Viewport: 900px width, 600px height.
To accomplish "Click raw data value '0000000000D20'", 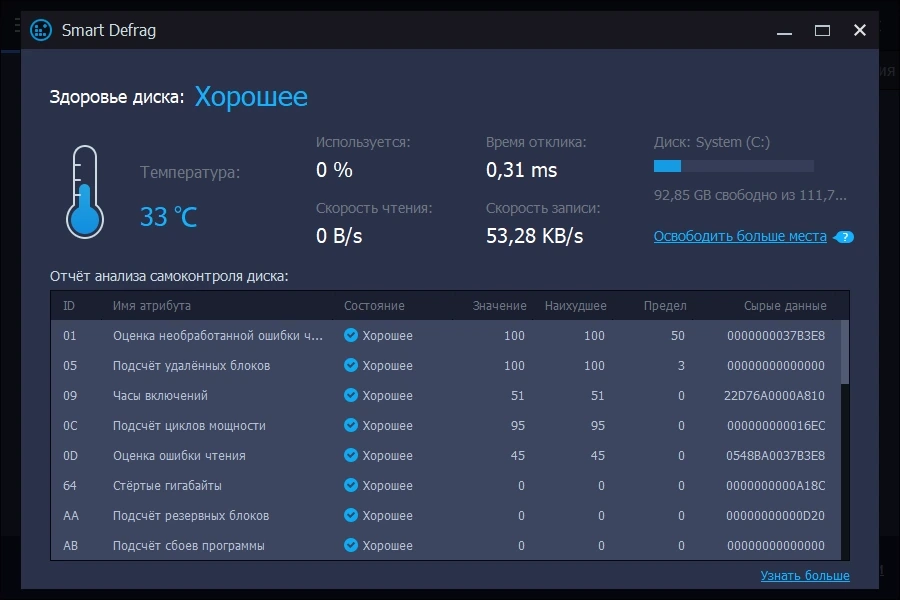I will (x=775, y=515).
